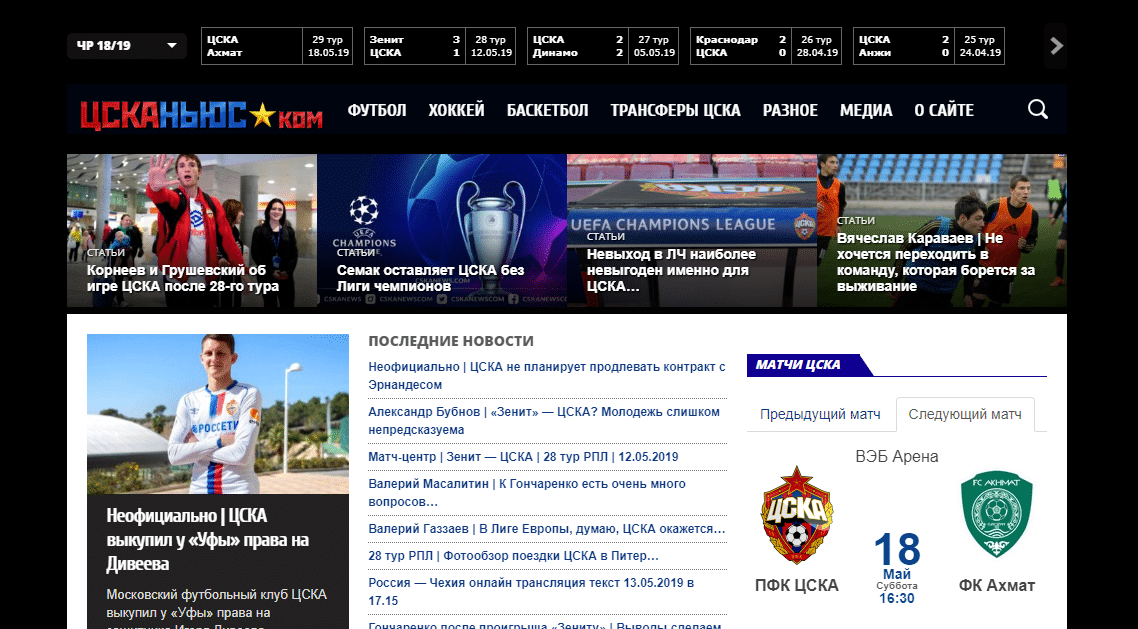Click the FC Akhmat club crest
Screen dimensions: 1138x629
(996, 516)
